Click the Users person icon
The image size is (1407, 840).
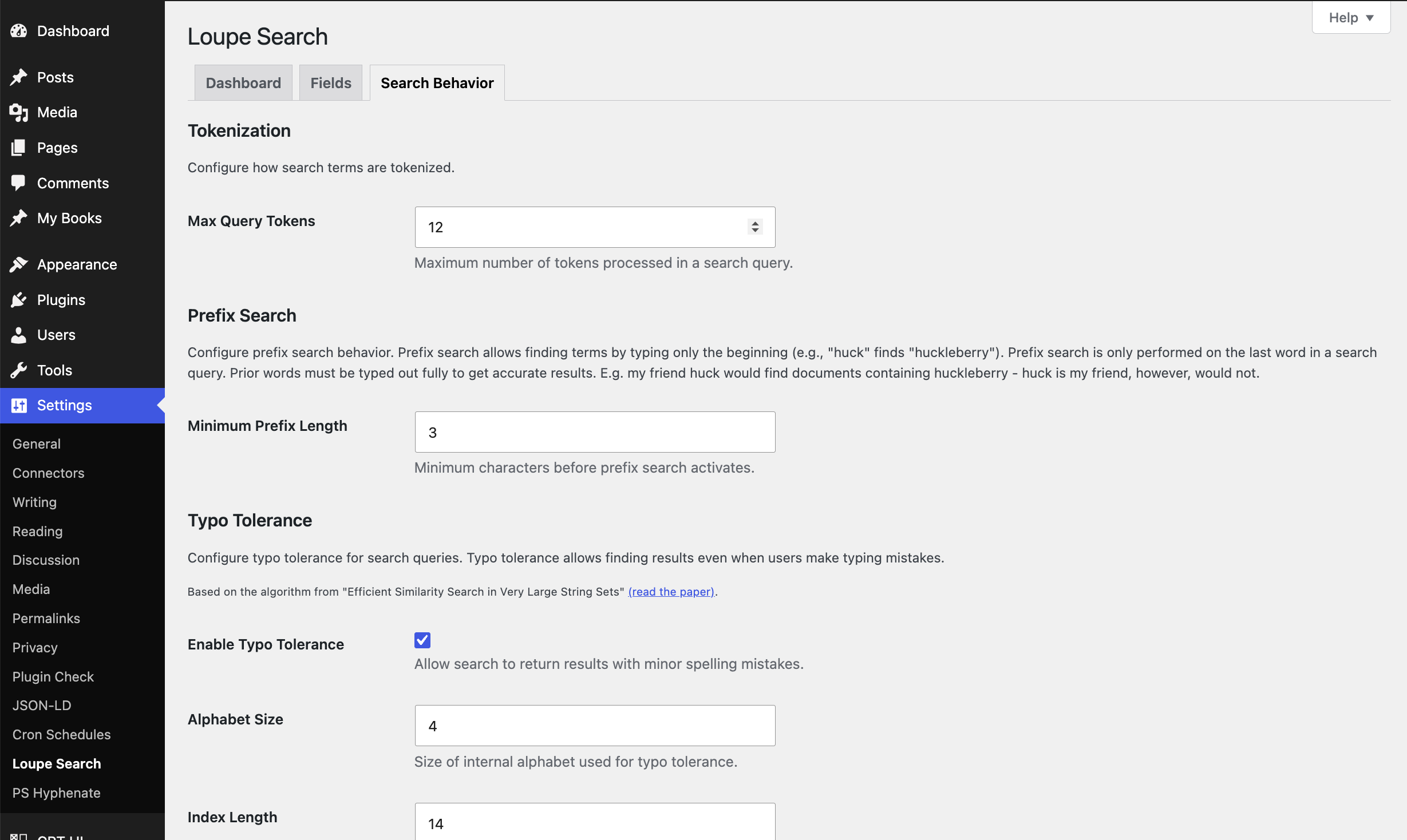[19, 335]
